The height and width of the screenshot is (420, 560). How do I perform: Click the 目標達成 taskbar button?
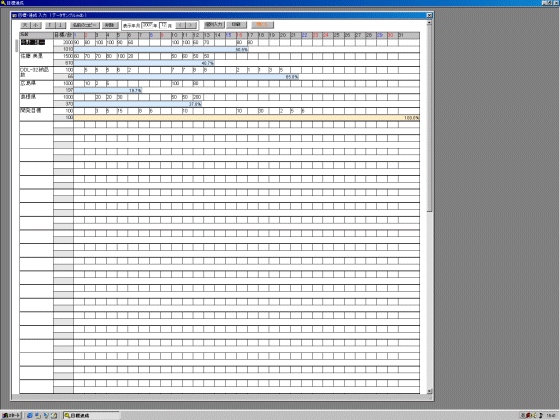pos(91,415)
